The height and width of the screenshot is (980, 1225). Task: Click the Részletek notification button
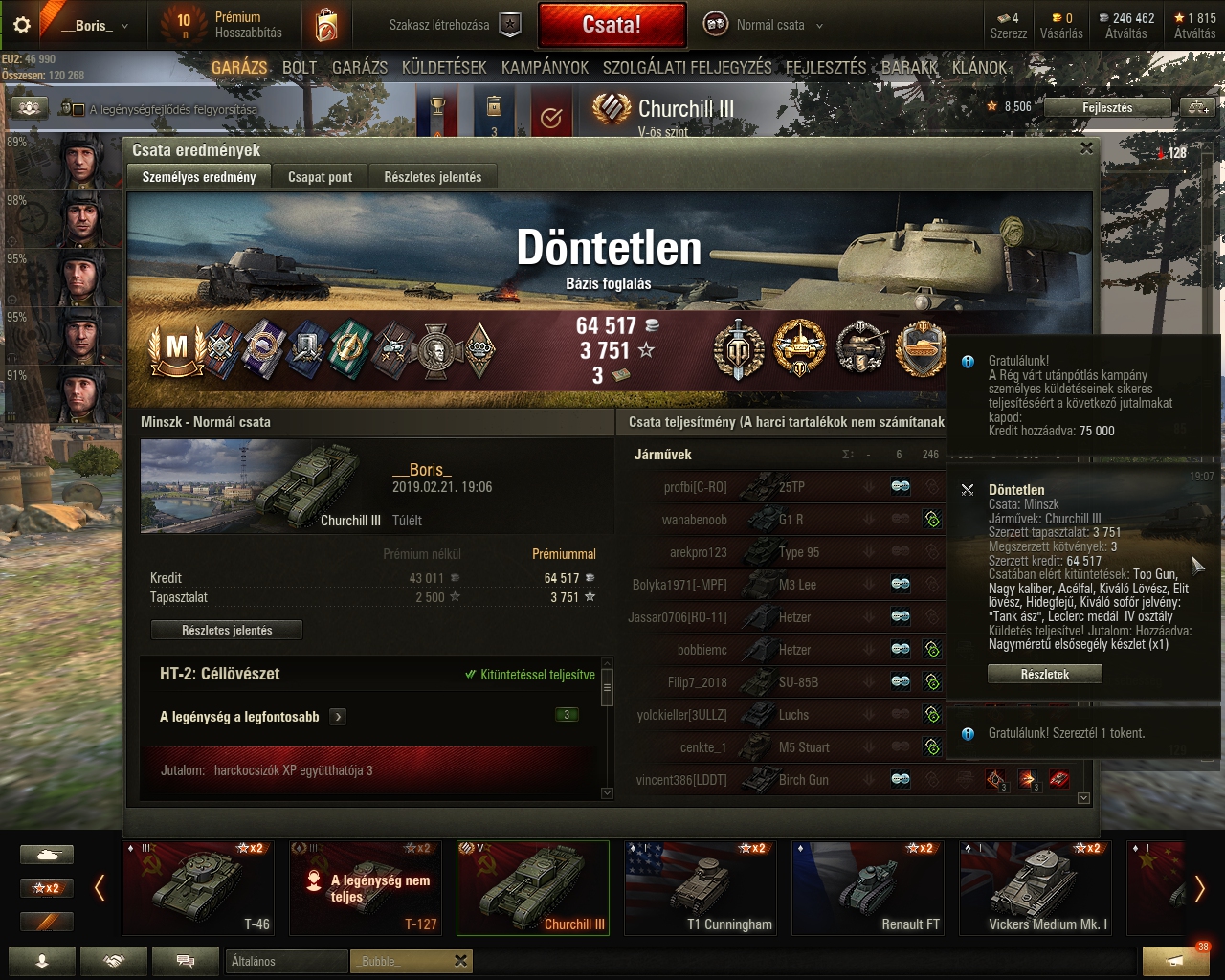(1044, 674)
